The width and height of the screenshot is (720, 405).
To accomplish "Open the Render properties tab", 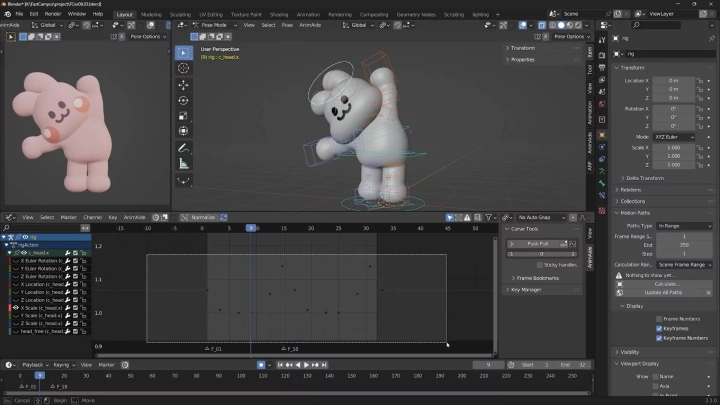I will pos(602,56).
